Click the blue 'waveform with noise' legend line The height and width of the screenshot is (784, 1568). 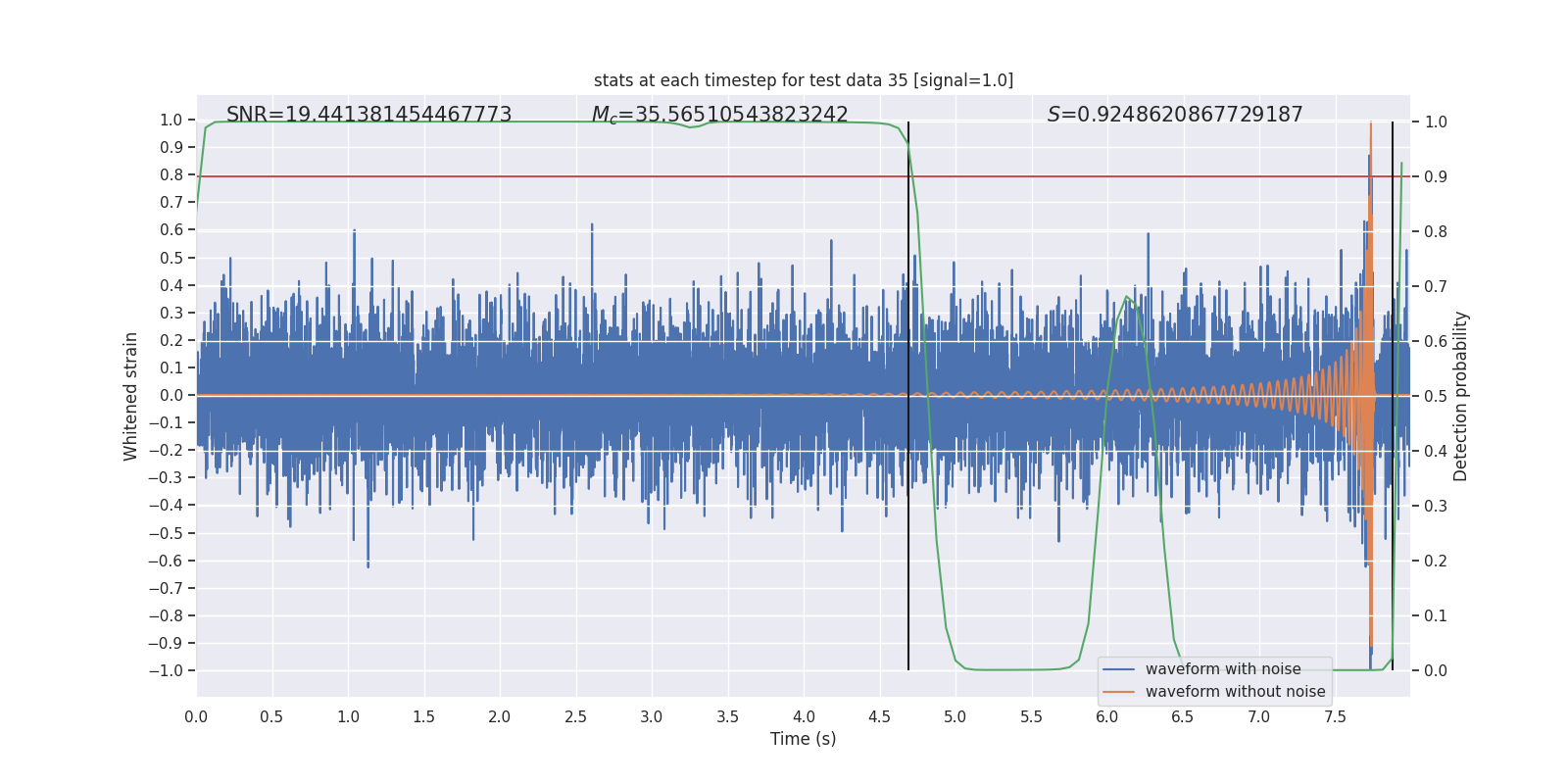(x=1118, y=669)
